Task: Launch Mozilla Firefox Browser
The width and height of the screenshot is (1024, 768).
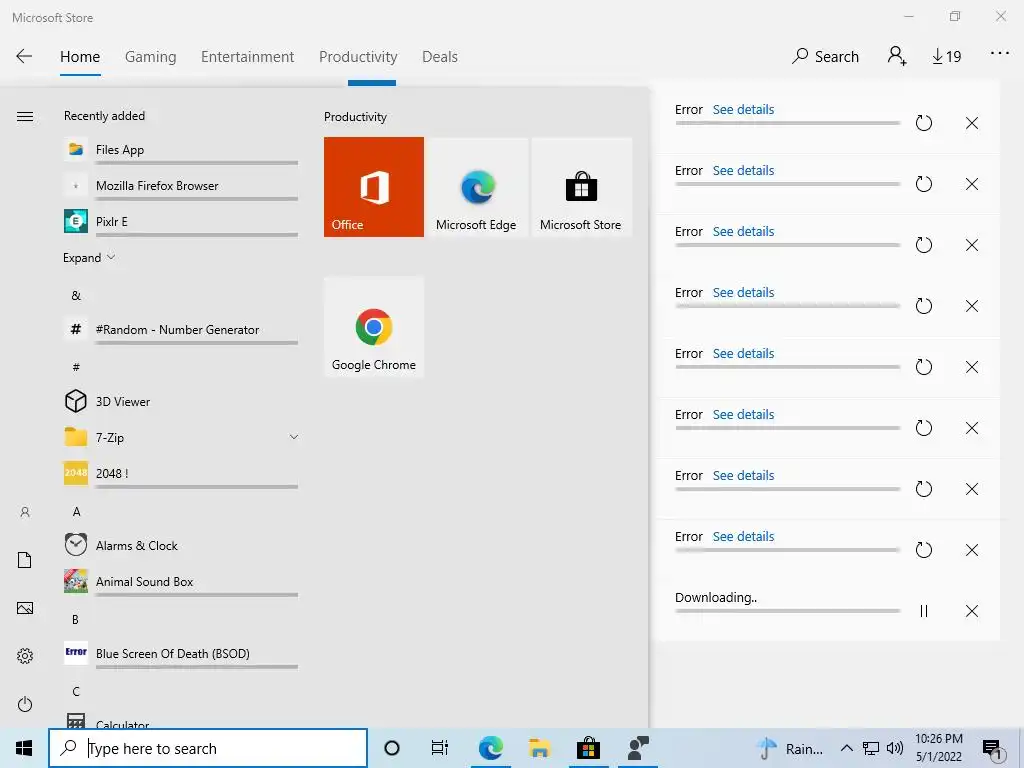Action: (x=181, y=187)
